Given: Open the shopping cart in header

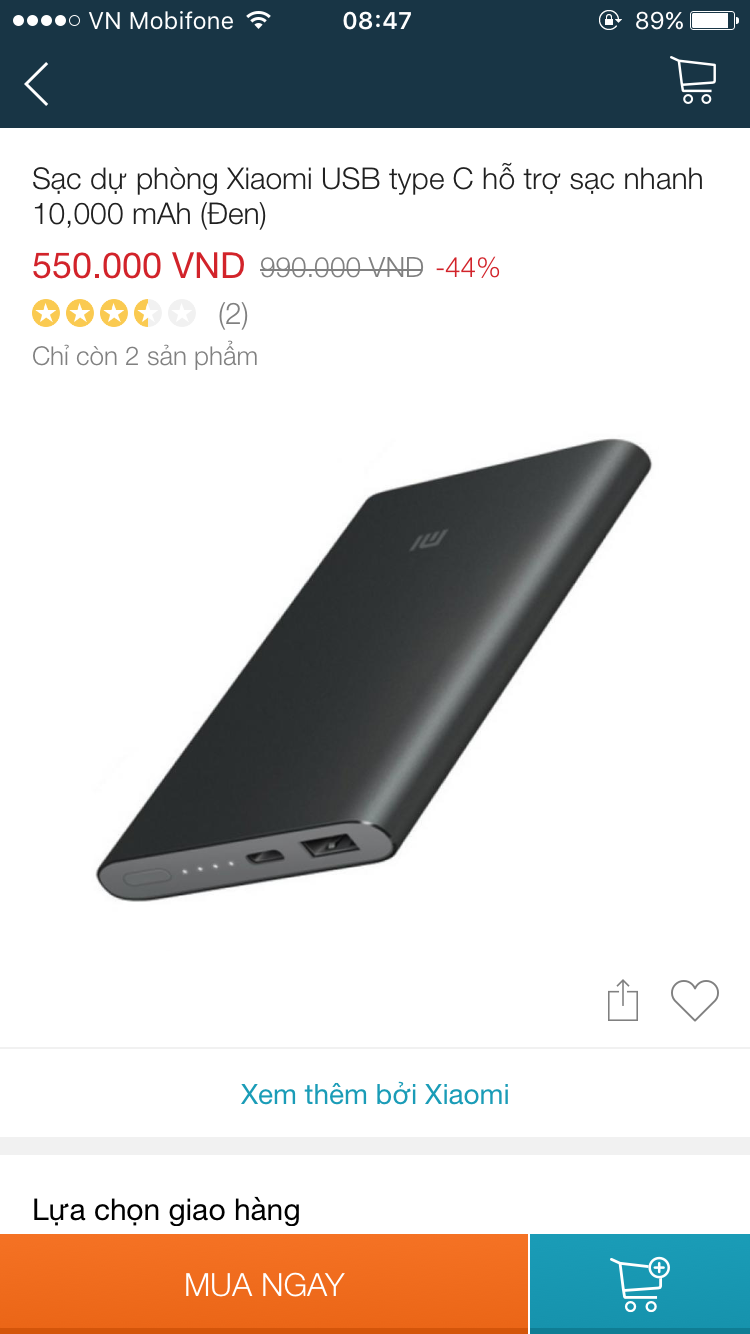Looking at the screenshot, I should point(693,81).
